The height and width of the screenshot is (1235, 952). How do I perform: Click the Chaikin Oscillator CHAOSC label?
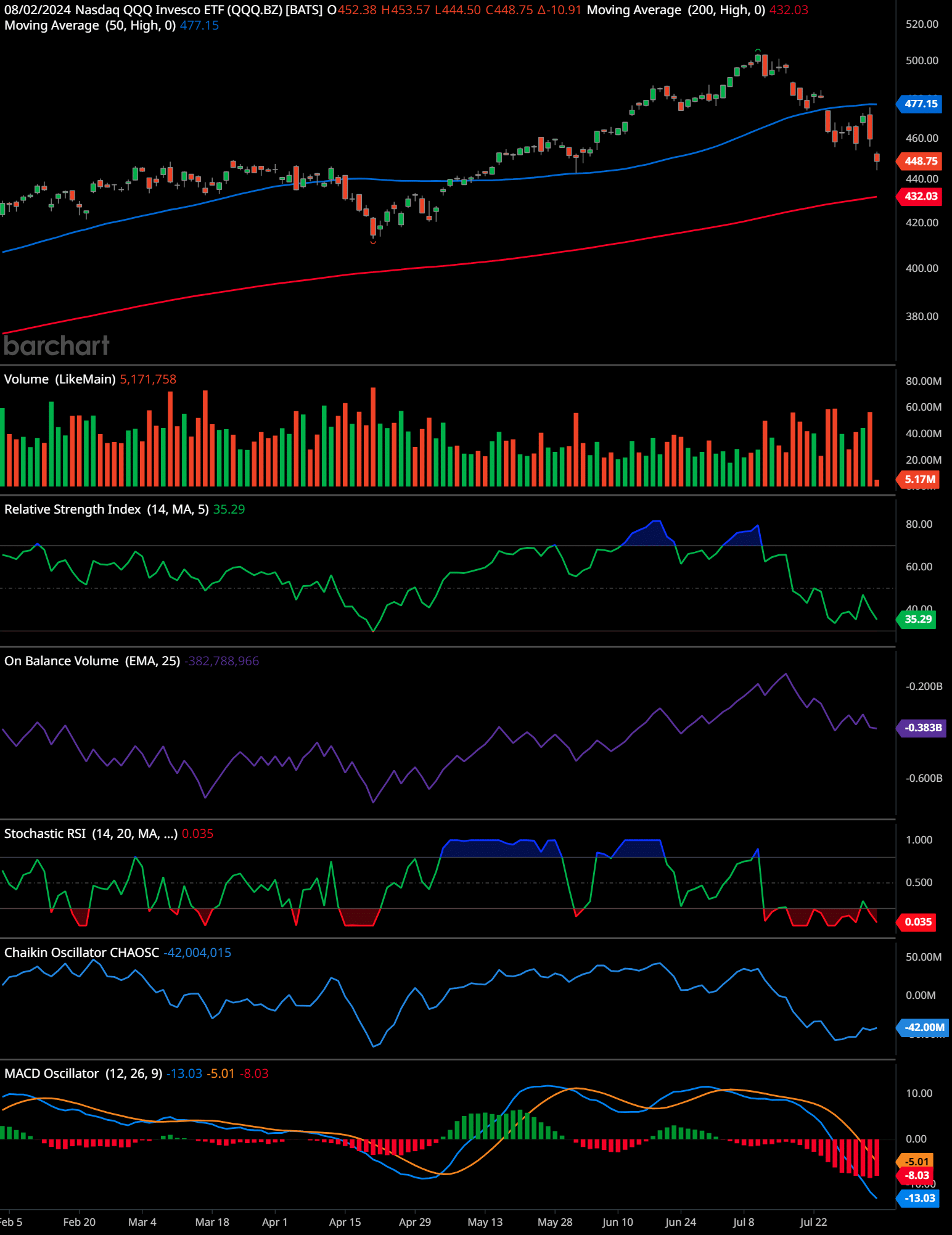[81, 953]
